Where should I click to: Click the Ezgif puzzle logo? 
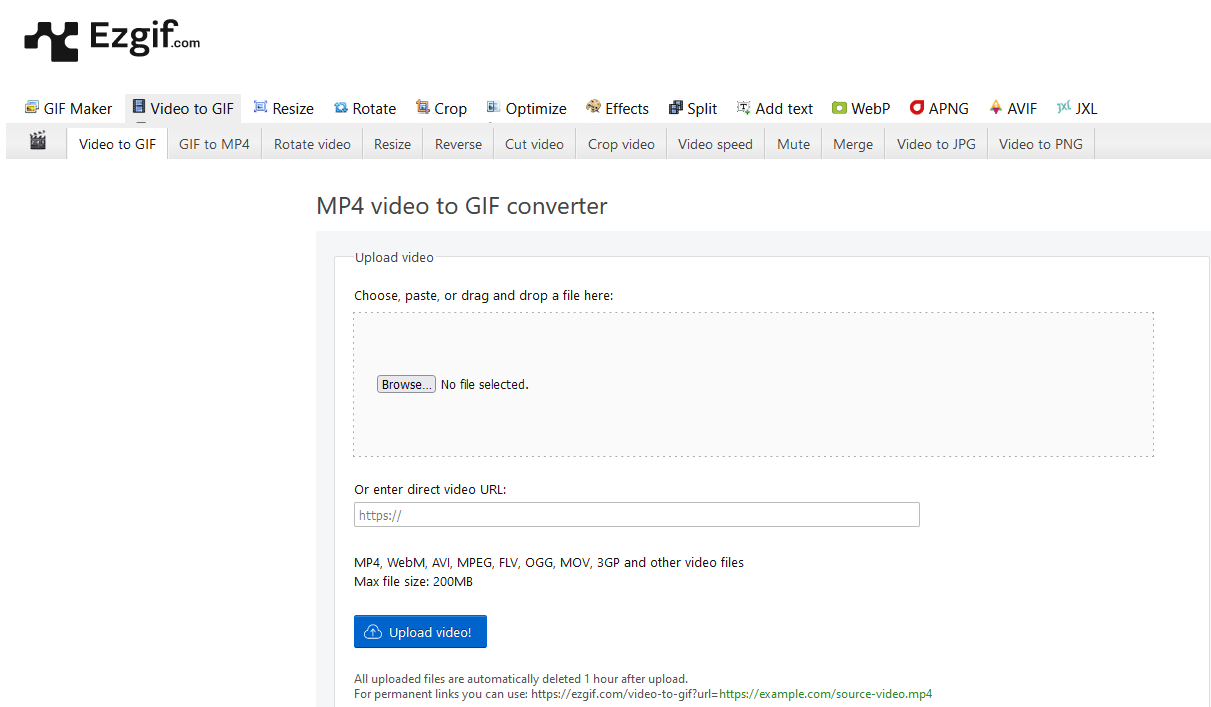tap(50, 40)
